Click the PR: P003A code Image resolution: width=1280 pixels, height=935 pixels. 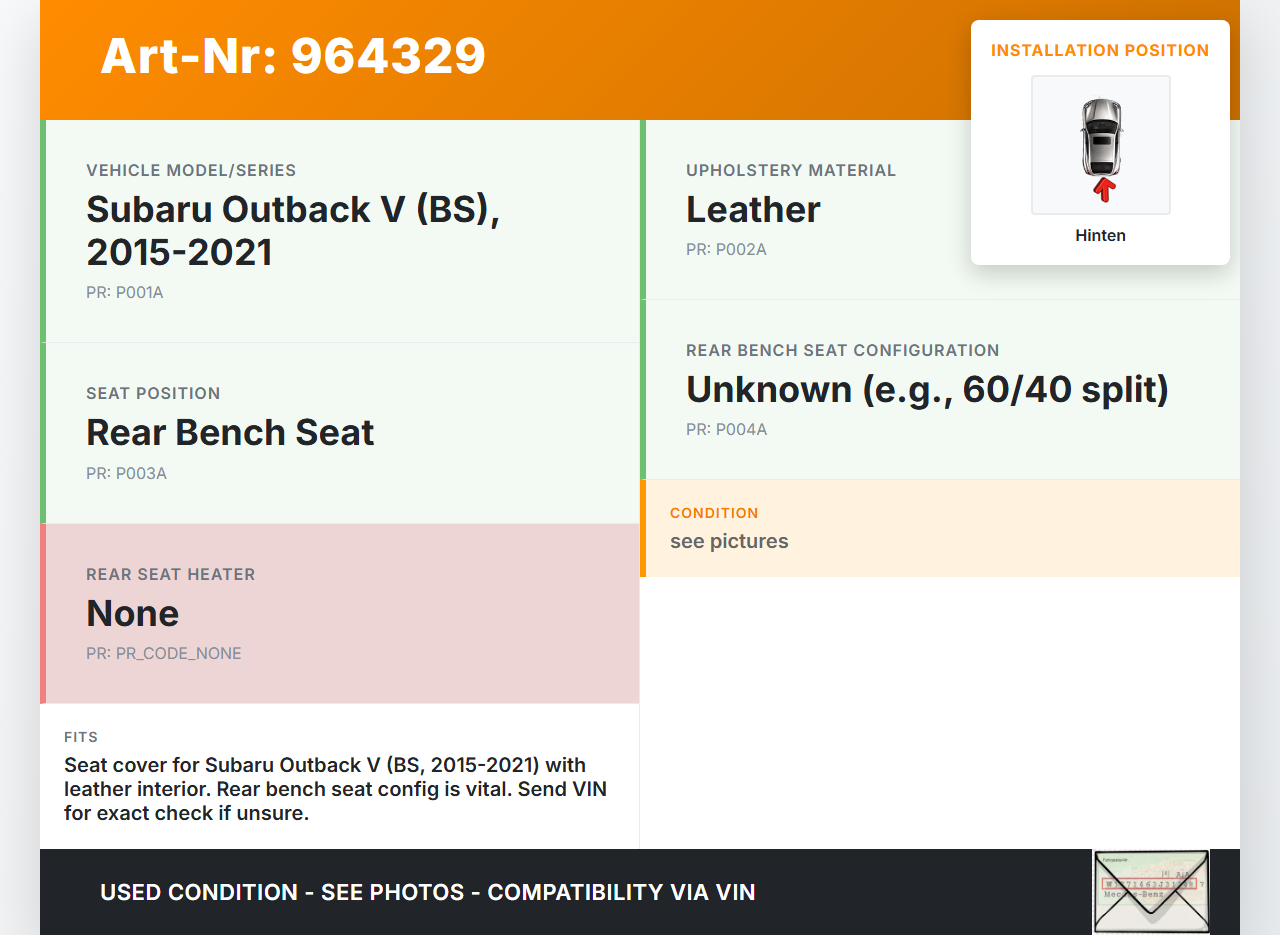[x=126, y=473]
